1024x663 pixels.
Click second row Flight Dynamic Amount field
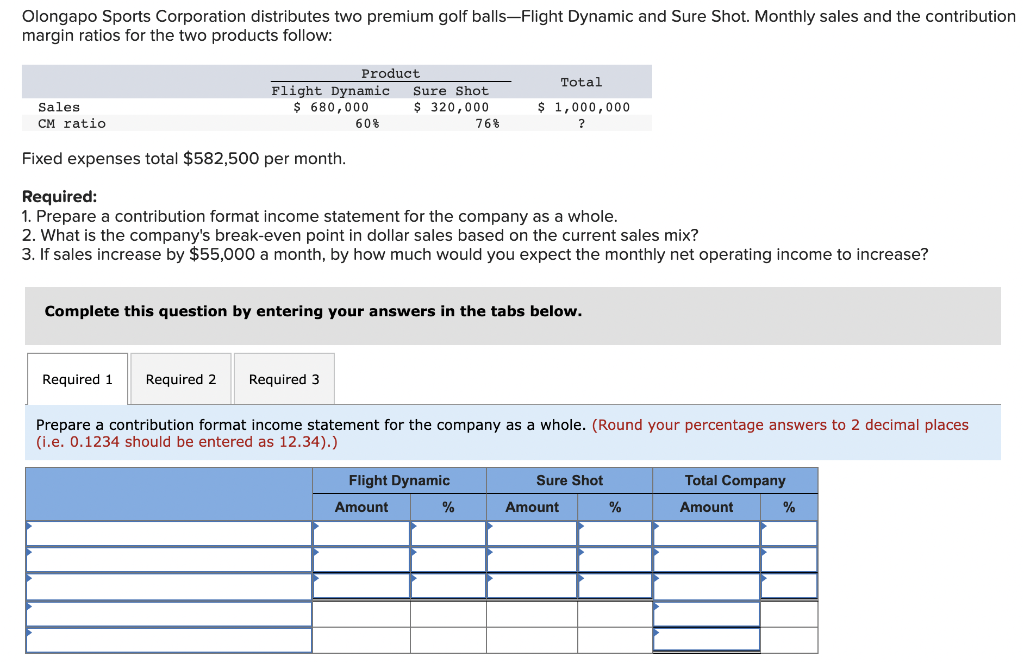point(361,560)
